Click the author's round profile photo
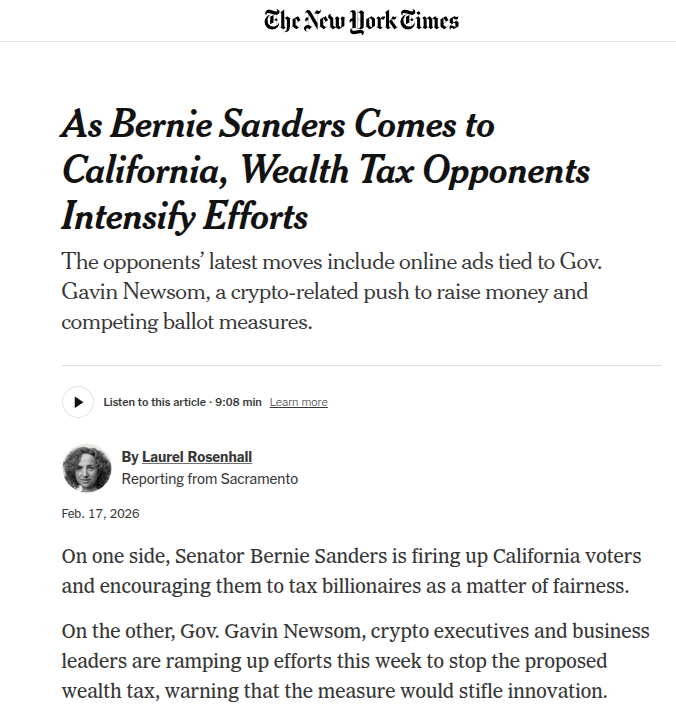This screenshot has height=712, width=676. click(x=87, y=468)
